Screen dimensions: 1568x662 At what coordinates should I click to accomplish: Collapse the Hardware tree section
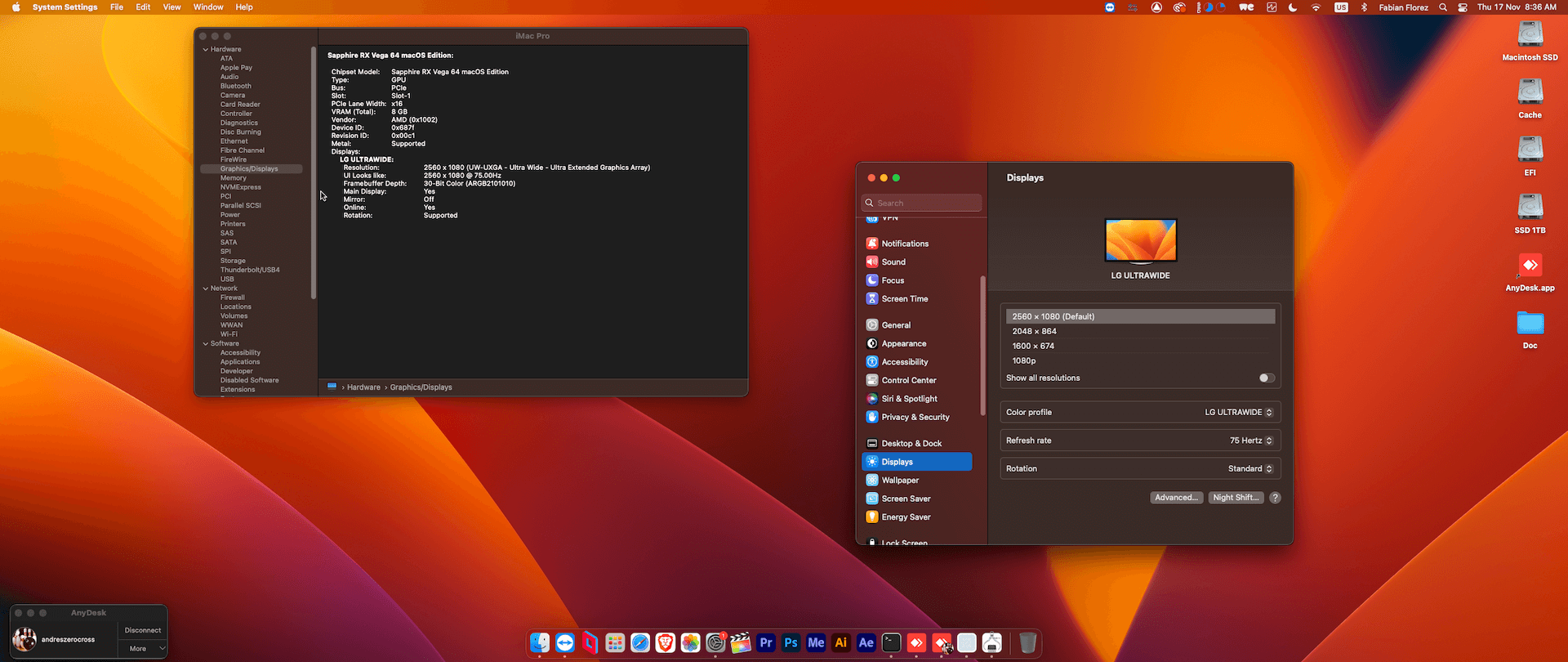coord(206,50)
